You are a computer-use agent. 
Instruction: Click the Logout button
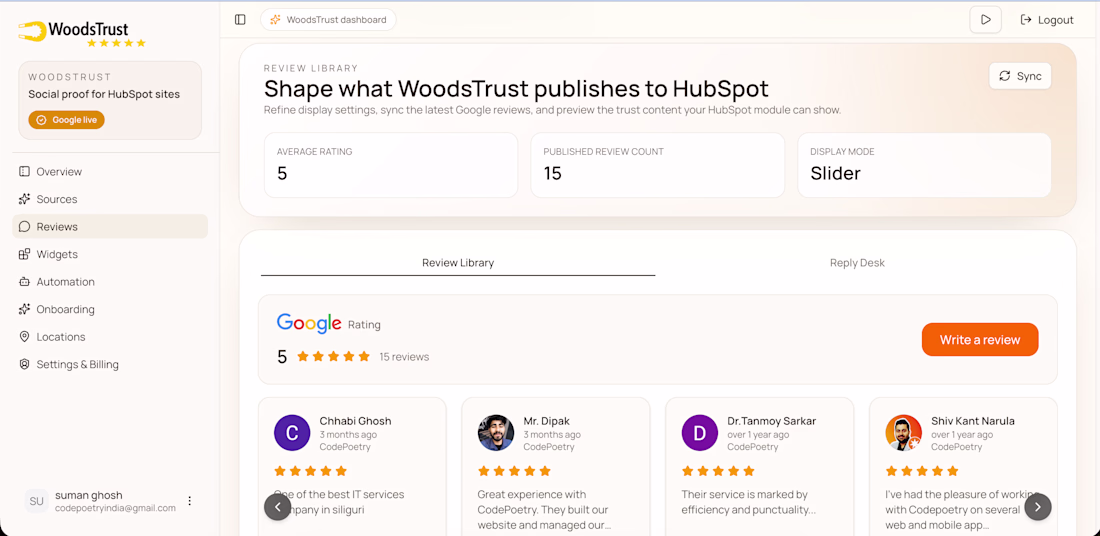pyautogui.click(x=1047, y=20)
